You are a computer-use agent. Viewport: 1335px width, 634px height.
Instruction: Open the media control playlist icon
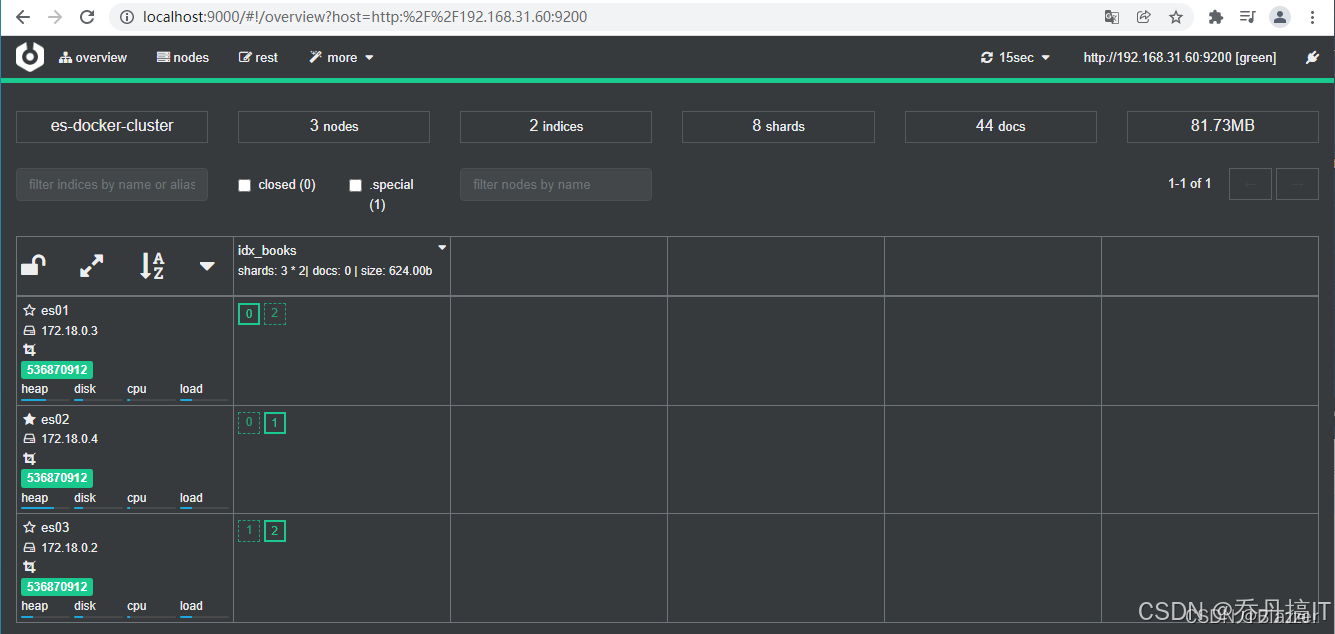tap(1247, 17)
